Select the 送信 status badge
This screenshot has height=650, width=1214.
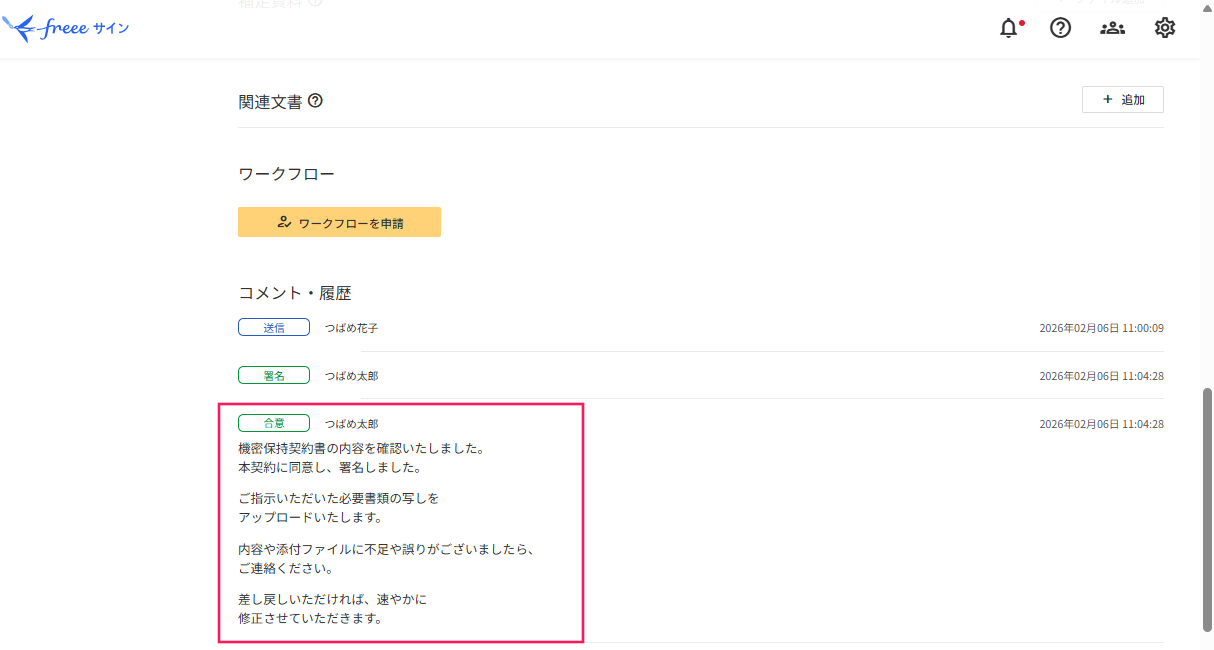pos(274,327)
